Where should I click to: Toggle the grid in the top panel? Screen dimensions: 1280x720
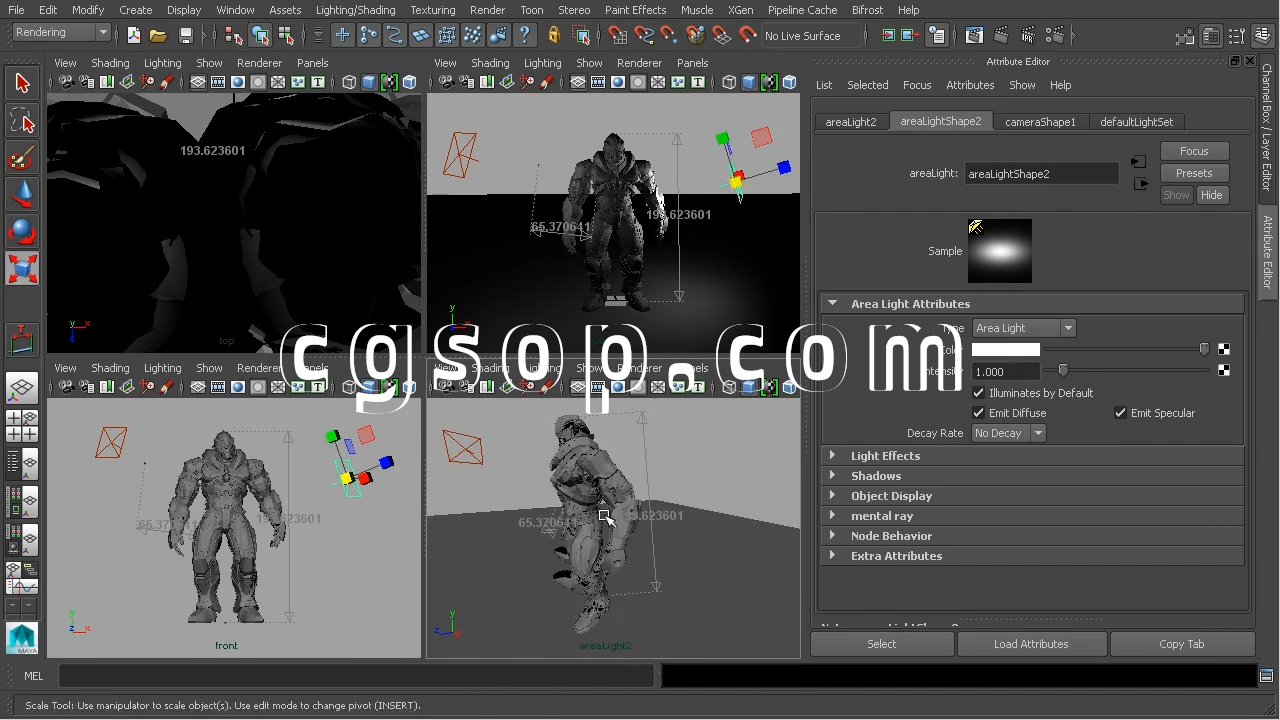(x=198, y=82)
